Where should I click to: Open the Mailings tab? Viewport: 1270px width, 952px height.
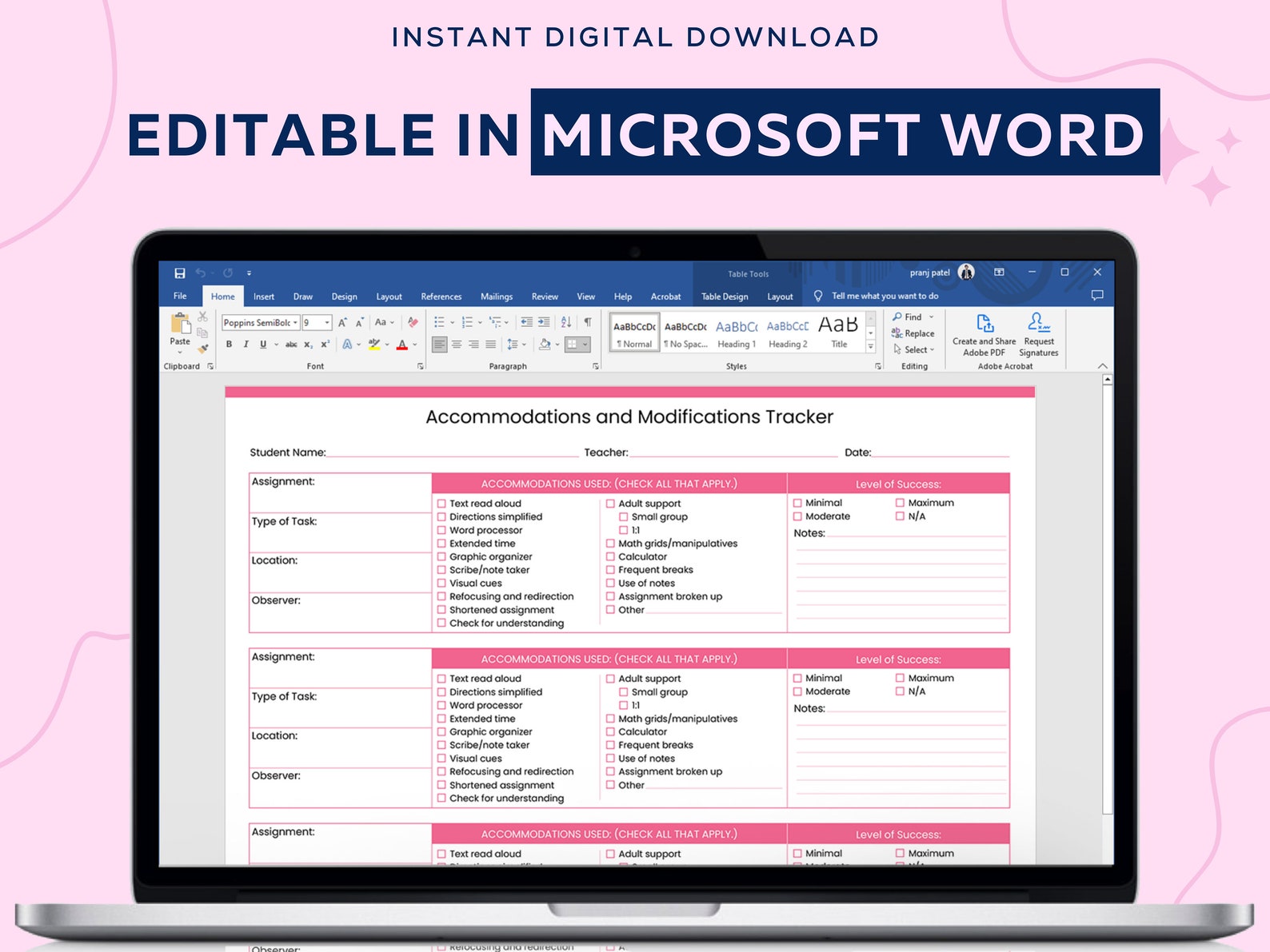[x=497, y=297]
